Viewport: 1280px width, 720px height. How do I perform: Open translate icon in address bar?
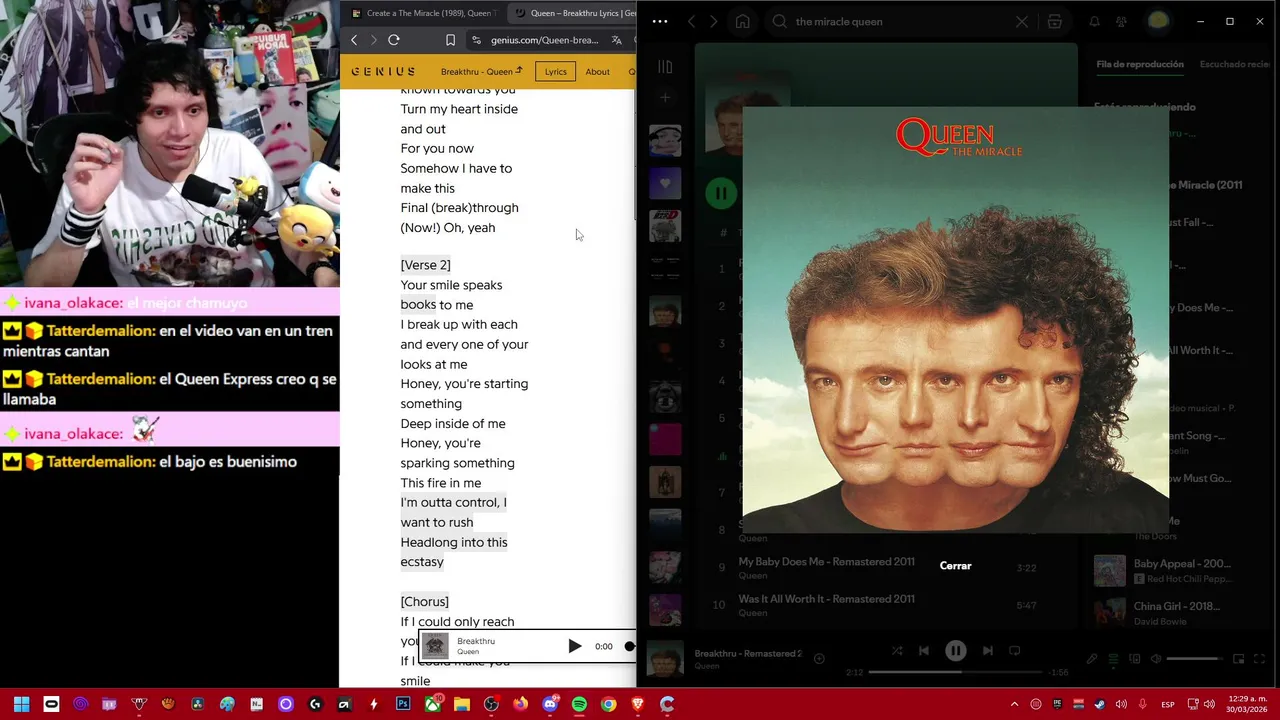tap(617, 40)
